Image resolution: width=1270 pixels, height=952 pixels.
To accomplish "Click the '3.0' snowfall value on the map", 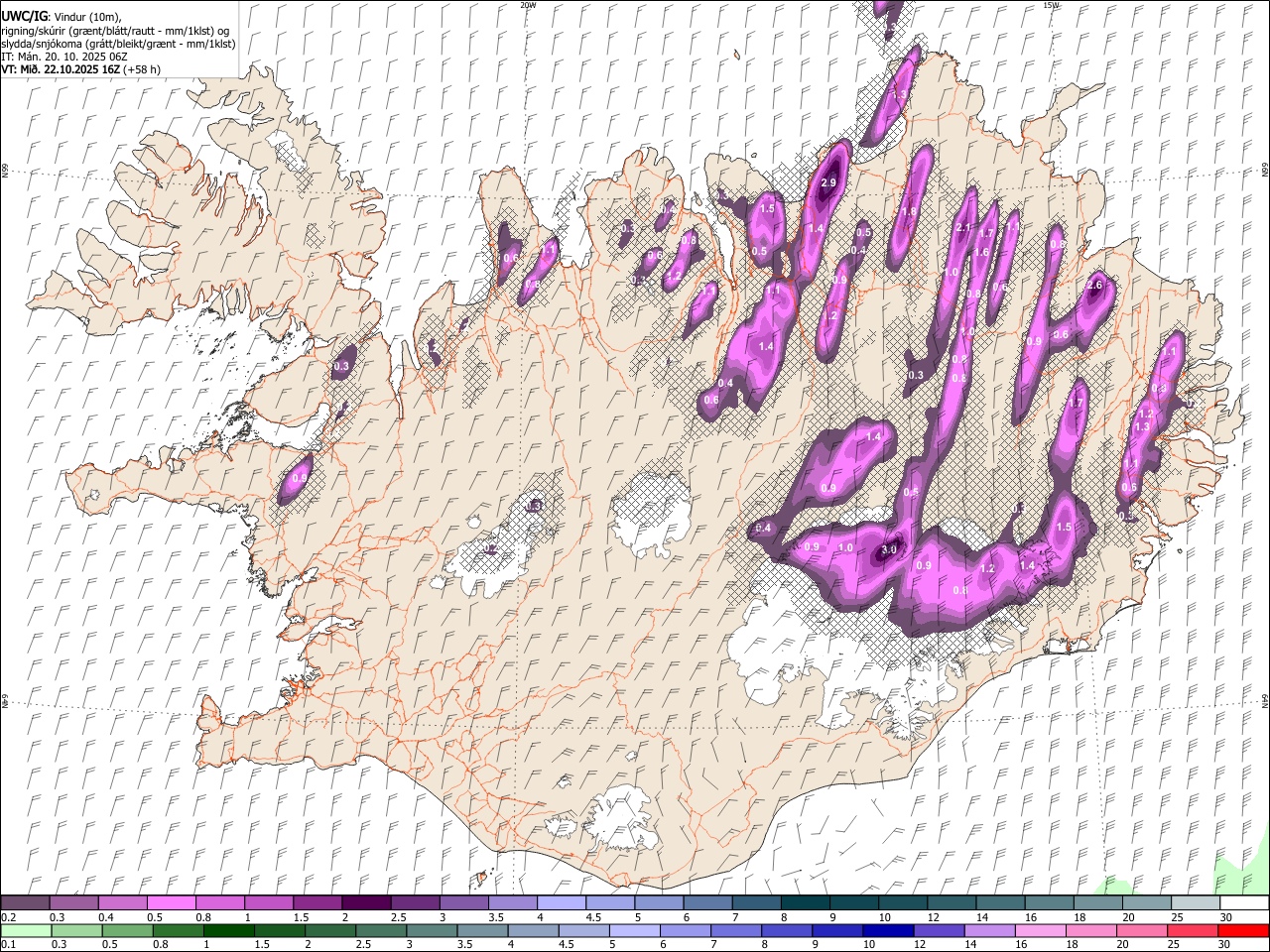I will [x=889, y=549].
